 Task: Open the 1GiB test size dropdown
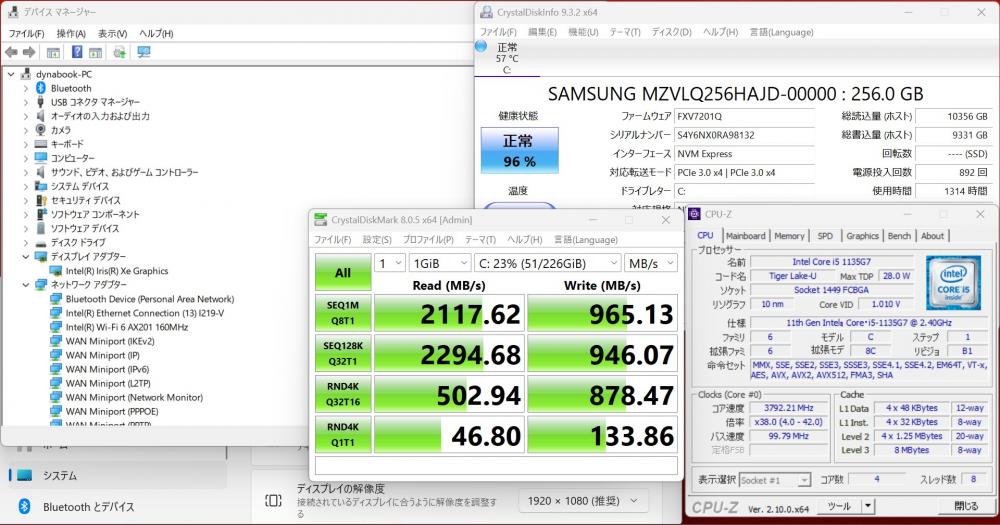point(440,263)
